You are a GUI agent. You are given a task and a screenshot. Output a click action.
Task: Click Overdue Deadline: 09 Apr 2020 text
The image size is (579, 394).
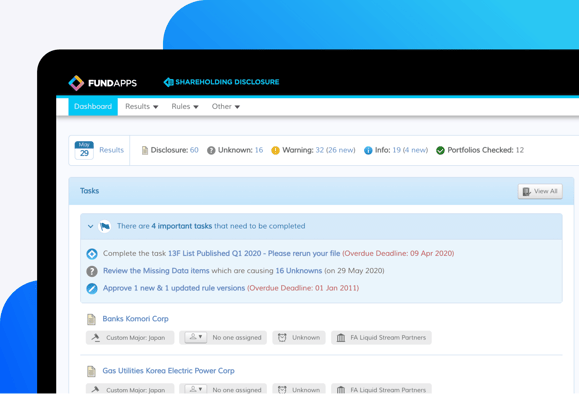coord(398,253)
